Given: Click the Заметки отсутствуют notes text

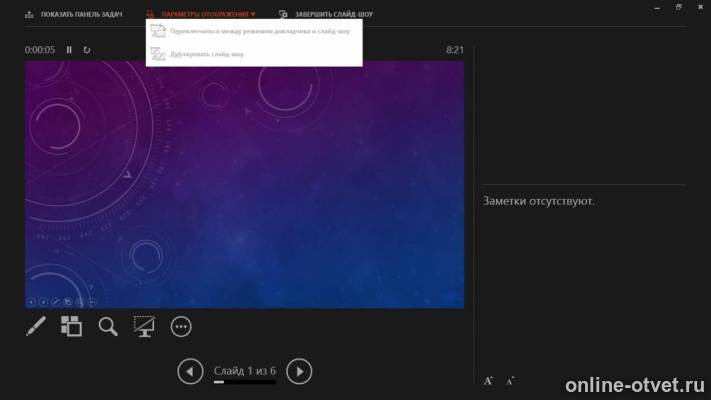Looking at the screenshot, I should 538,201.
